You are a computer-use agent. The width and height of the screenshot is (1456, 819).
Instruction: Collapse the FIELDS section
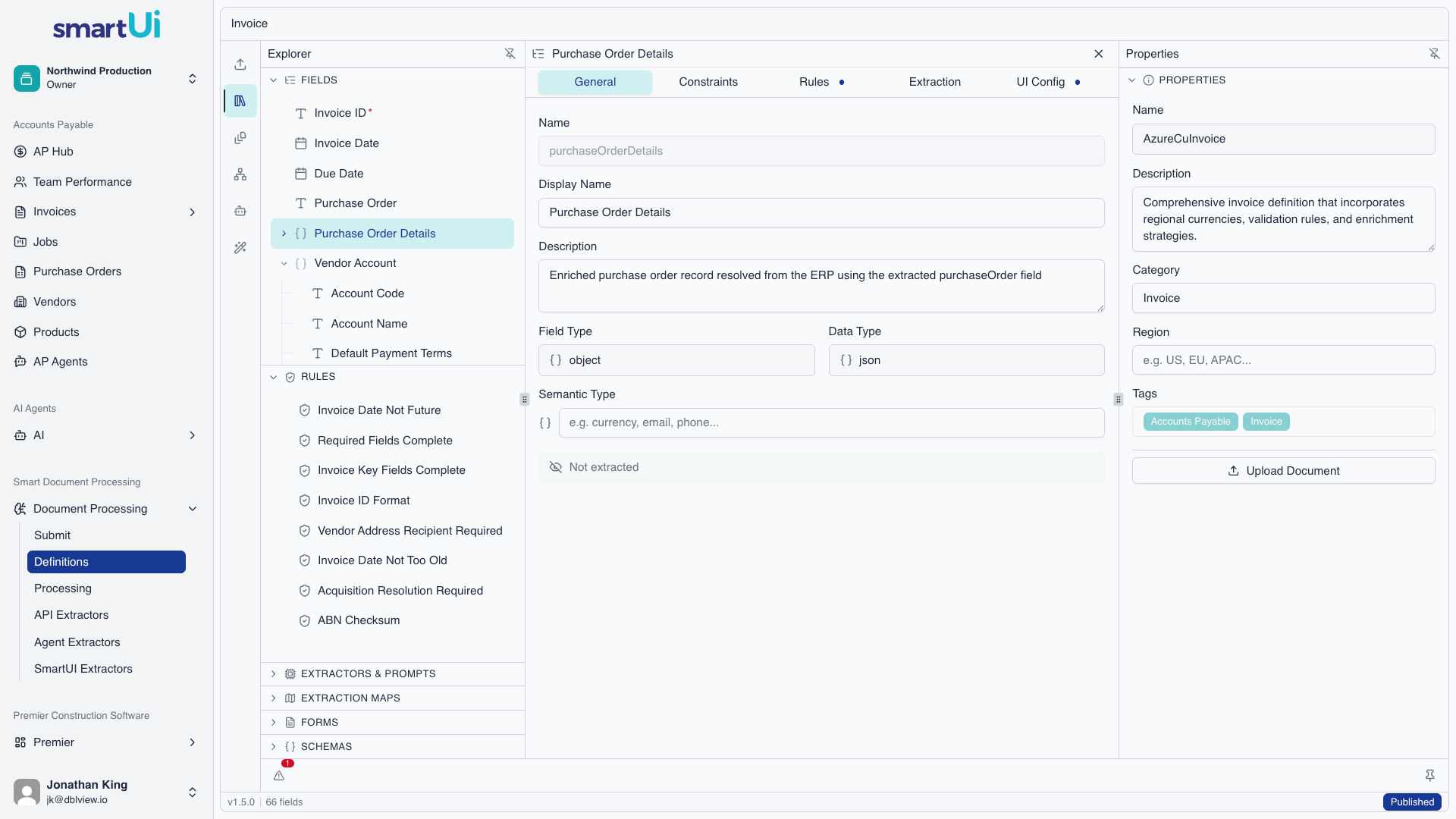point(274,80)
